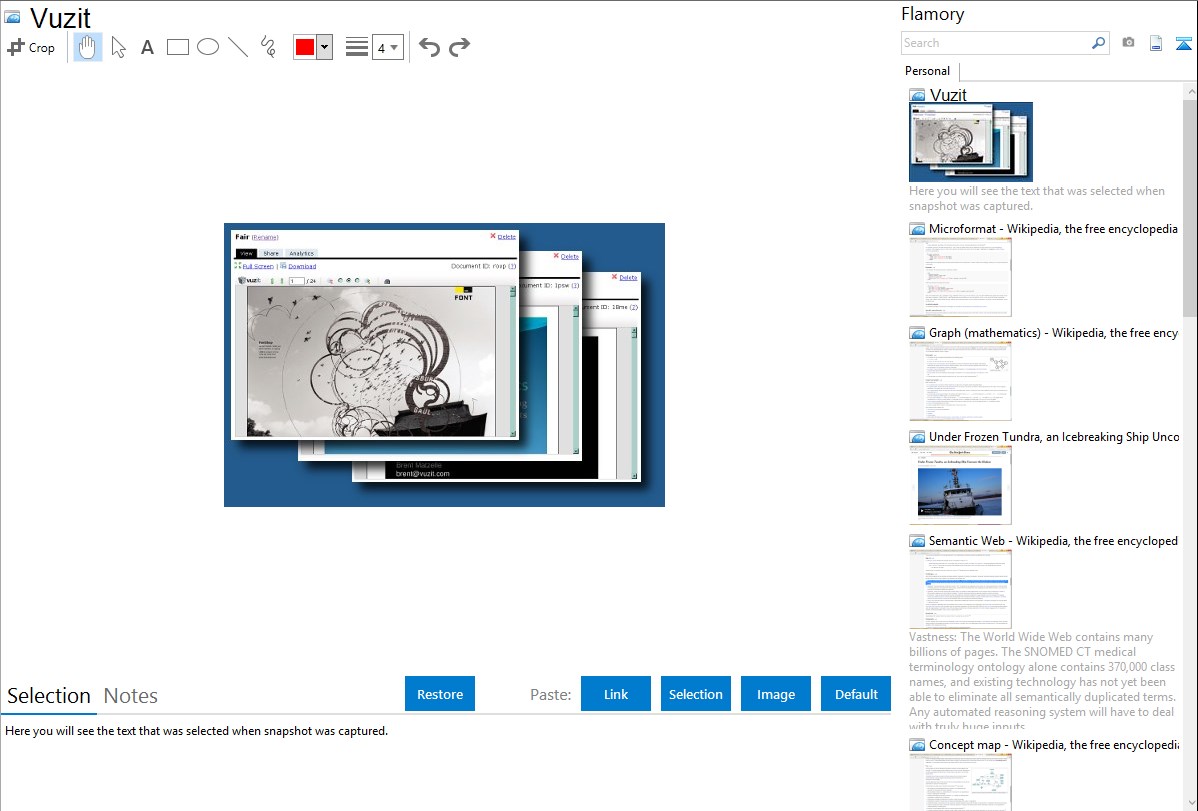The image size is (1198, 811).
Task: Paste as Link button
Action: 616,694
